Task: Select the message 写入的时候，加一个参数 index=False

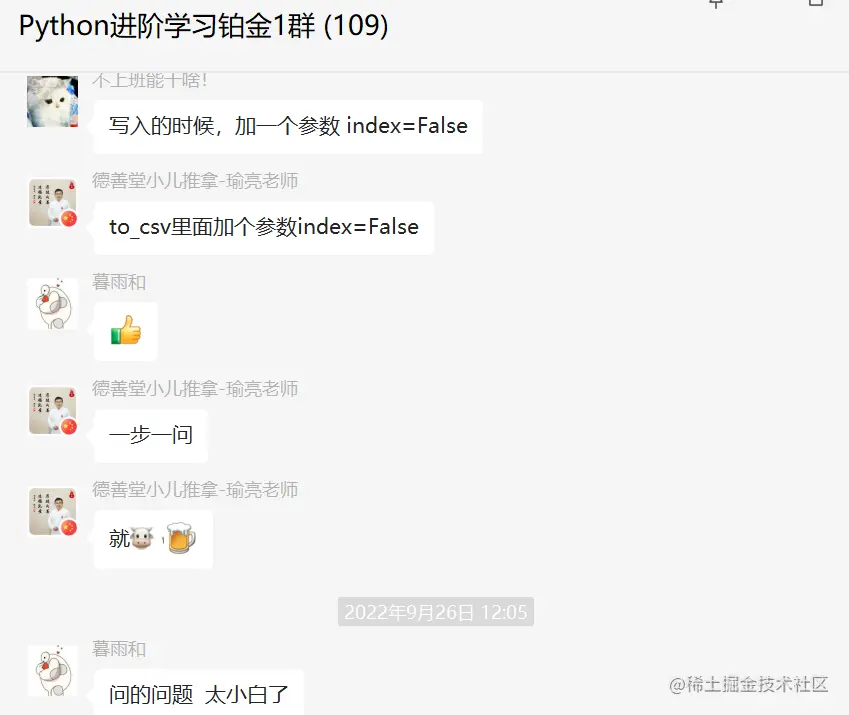Action: (x=288, y=126)
